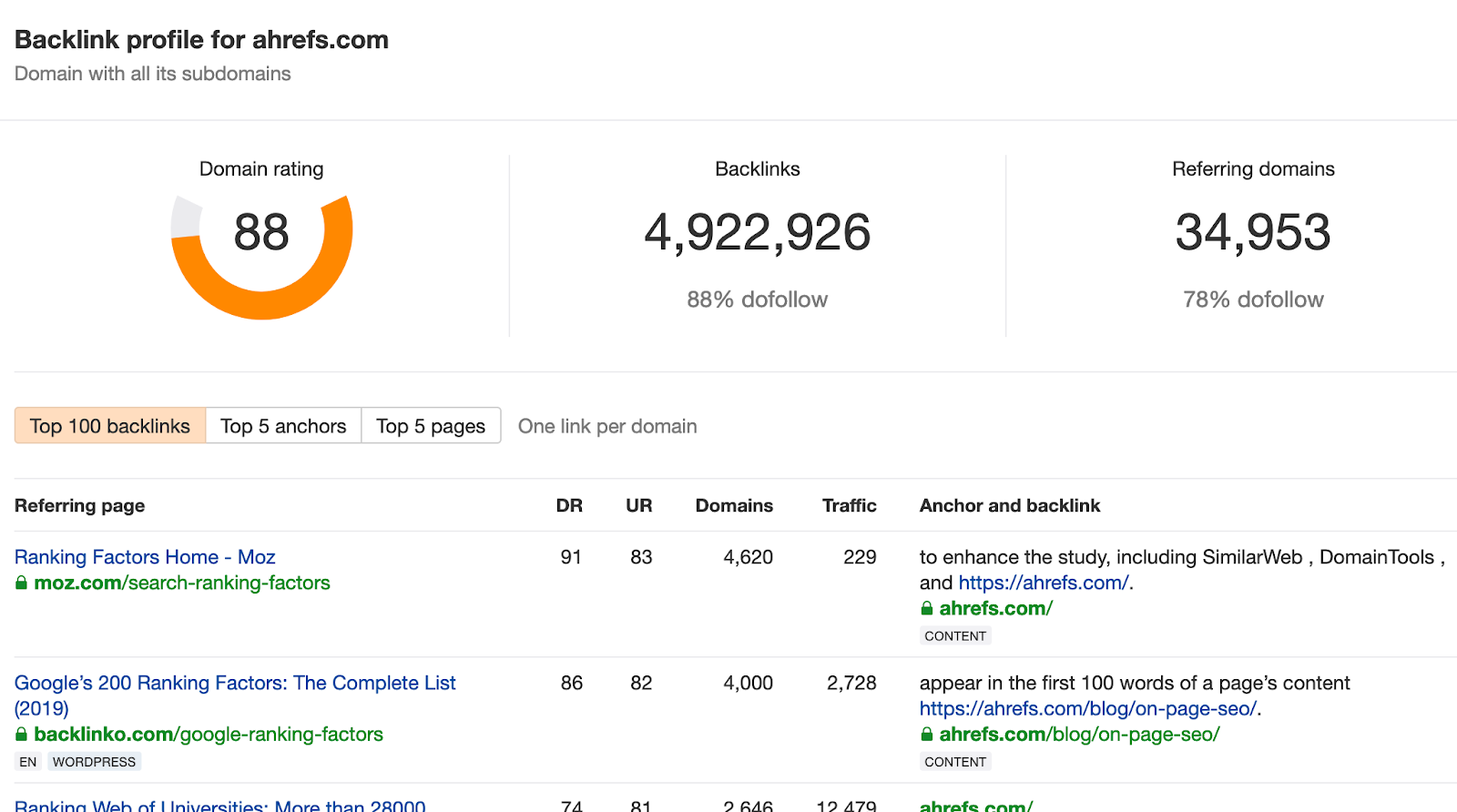Select the Top 100 backlinks tab

point(110,426)
